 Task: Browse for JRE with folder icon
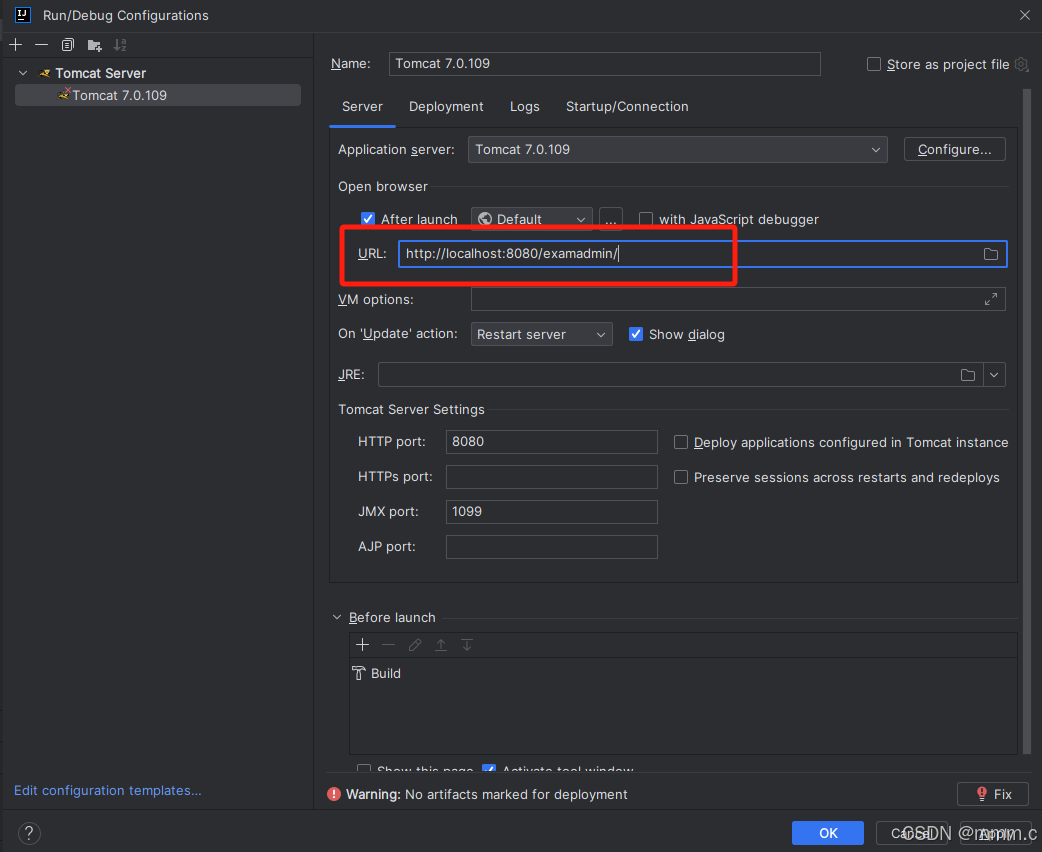(x=968, y=375)
